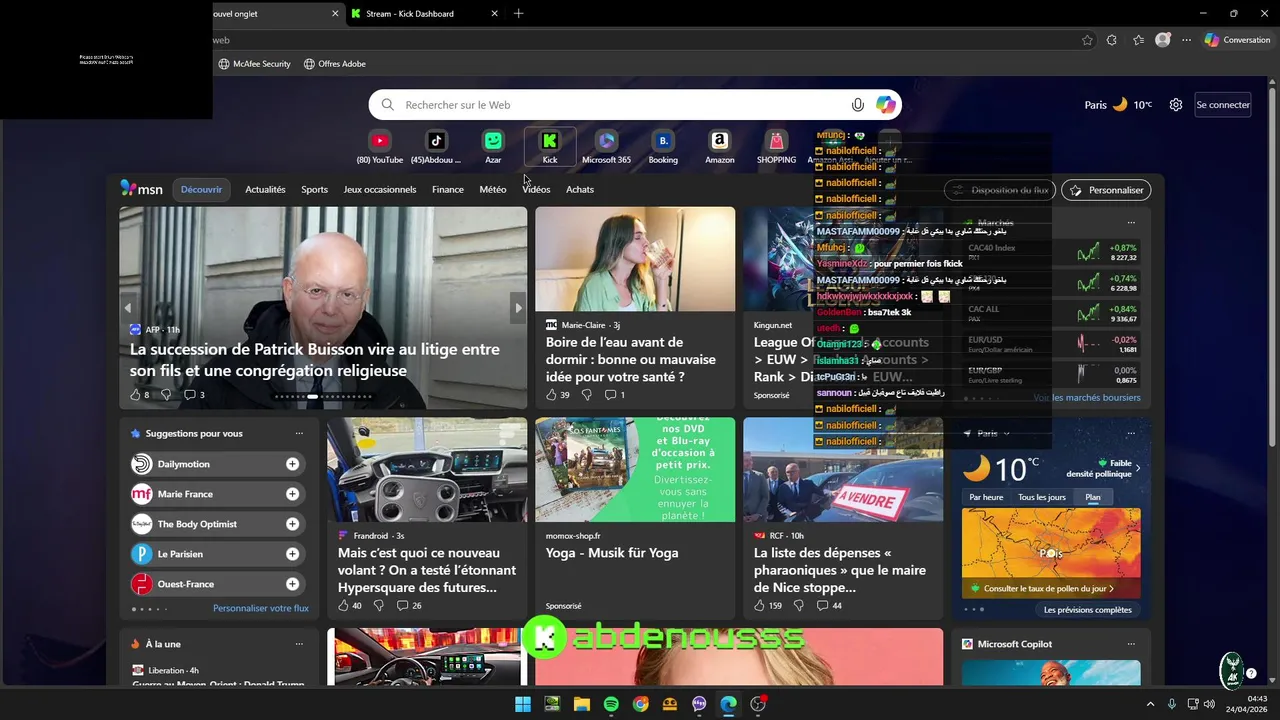Open the browser profile avatar
Image resolution: width=1280 pixels, height=720 pixels.
1162,40
